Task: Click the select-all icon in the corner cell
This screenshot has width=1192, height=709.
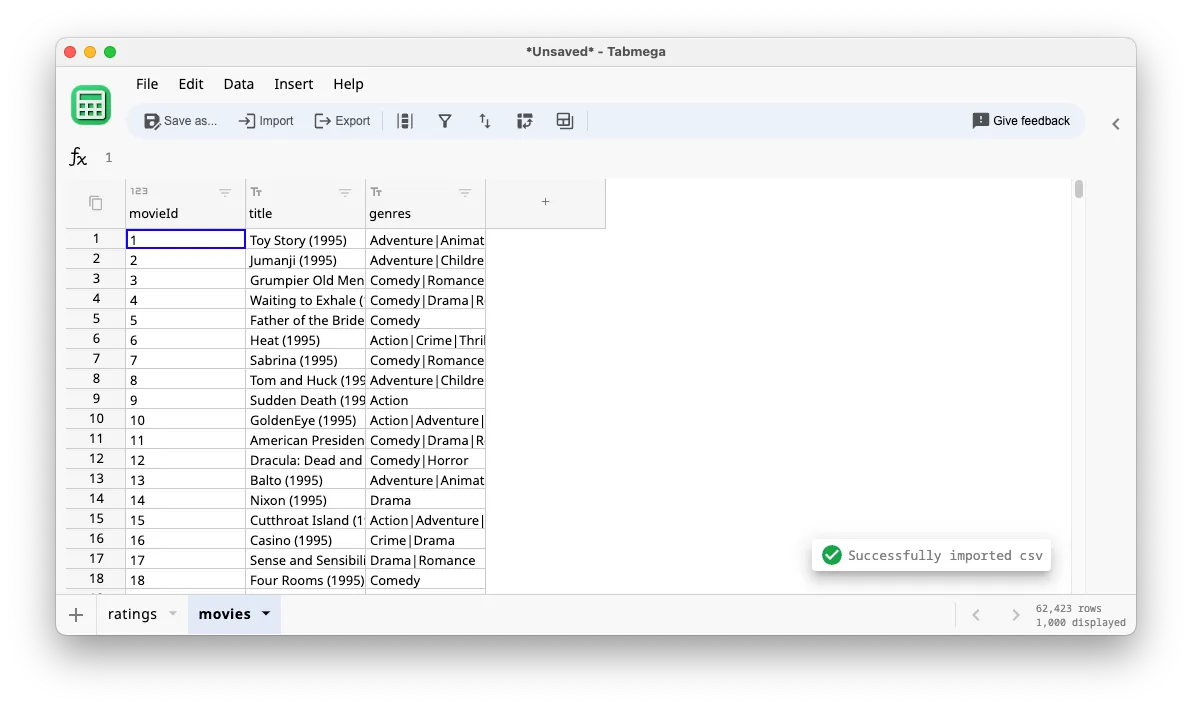Action: click(x=94, y=202)
